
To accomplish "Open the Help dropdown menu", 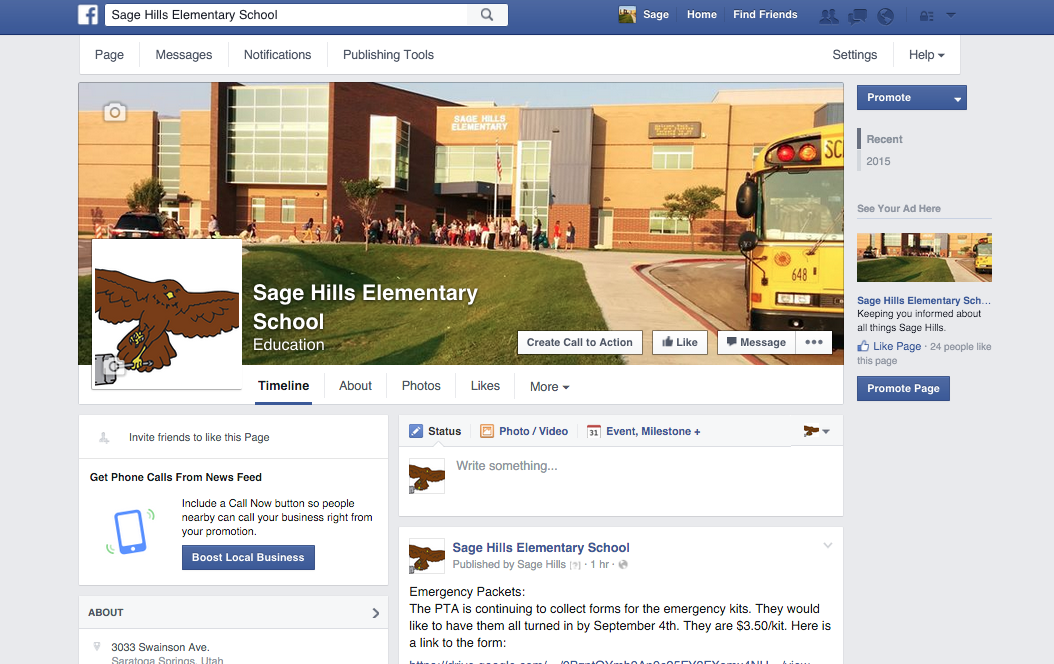I will coord(926,55).
